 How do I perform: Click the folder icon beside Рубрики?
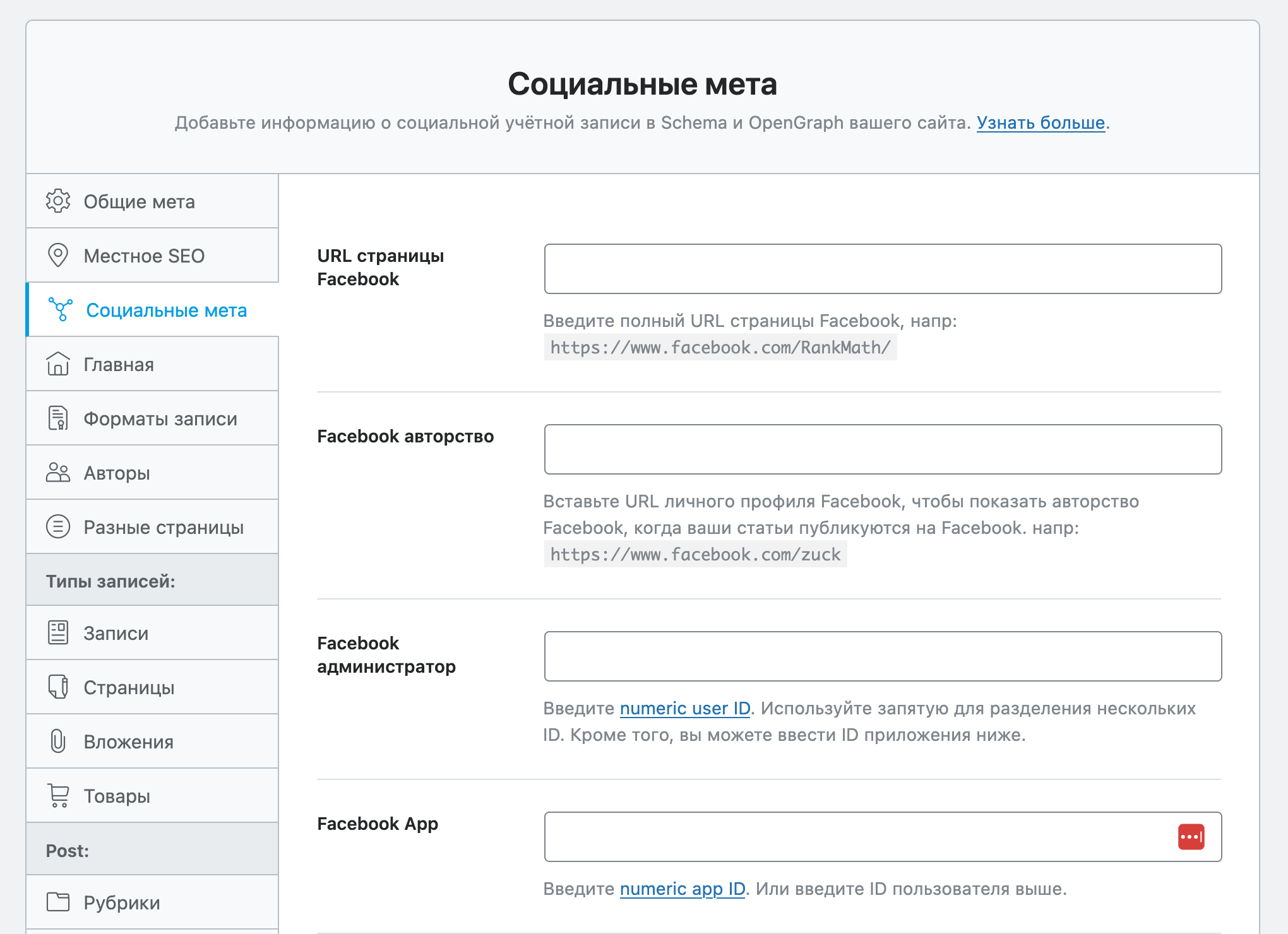[x=58, y=902]
